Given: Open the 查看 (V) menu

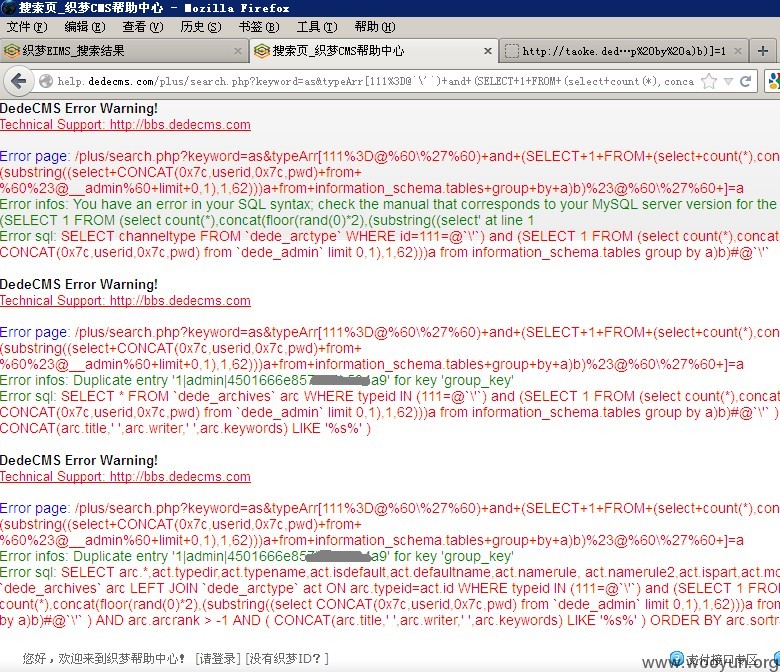Looking at the screenshot, I should point(143,27).
